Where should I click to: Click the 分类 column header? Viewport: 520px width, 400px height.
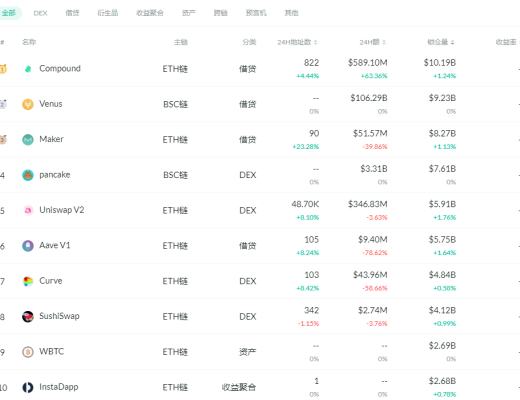coord(249,42)
